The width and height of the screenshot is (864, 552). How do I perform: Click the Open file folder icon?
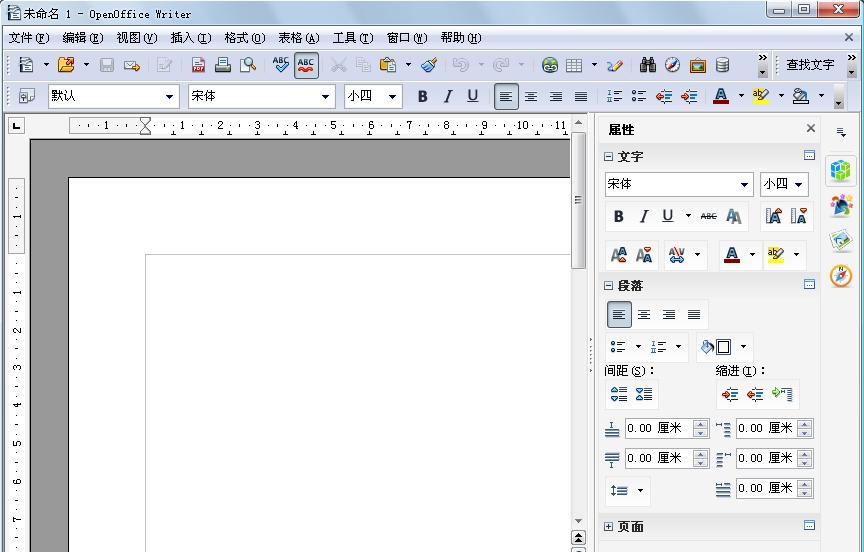pyautogui.click(x=66, y=65)
